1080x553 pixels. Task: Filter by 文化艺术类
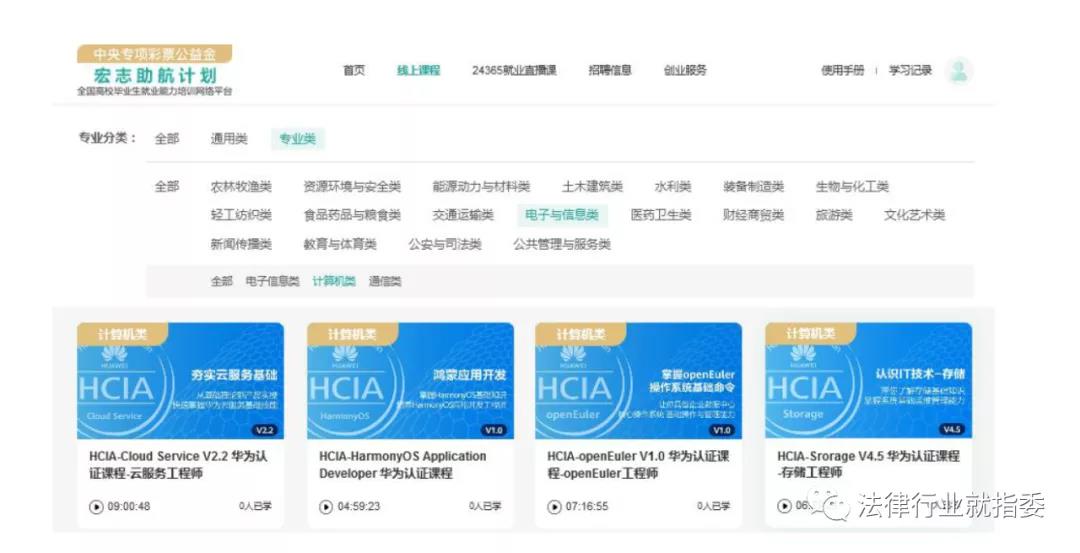point(914,215)
